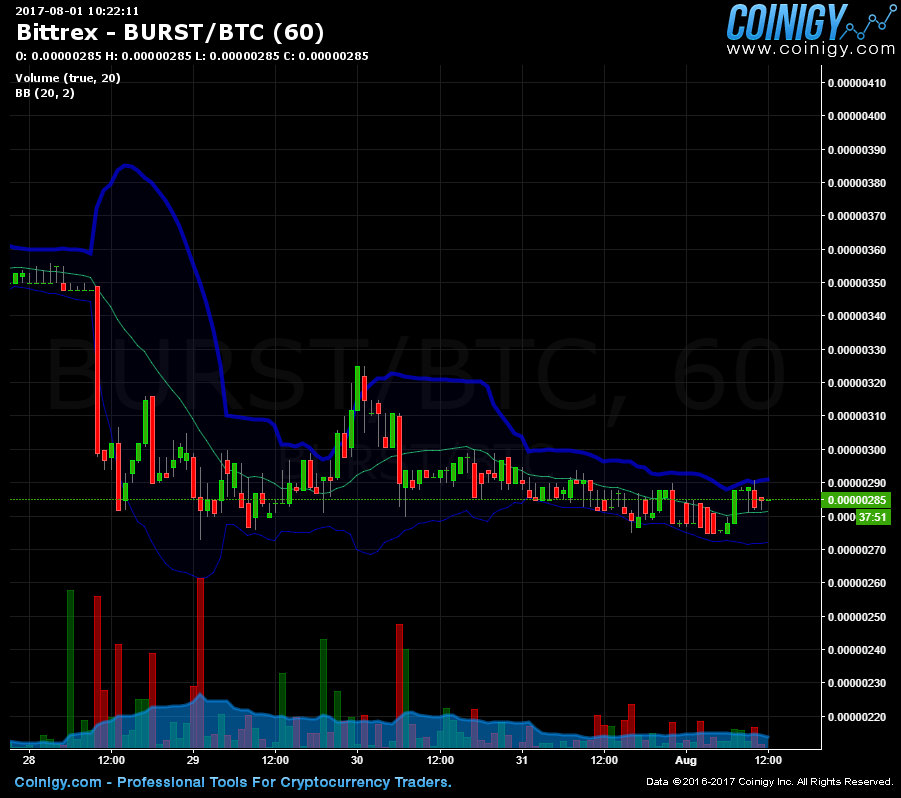Viewport: 901px width, 798px height.
Task: Click the 12:00 label between 31 and Aug
Action: [604, 760]
